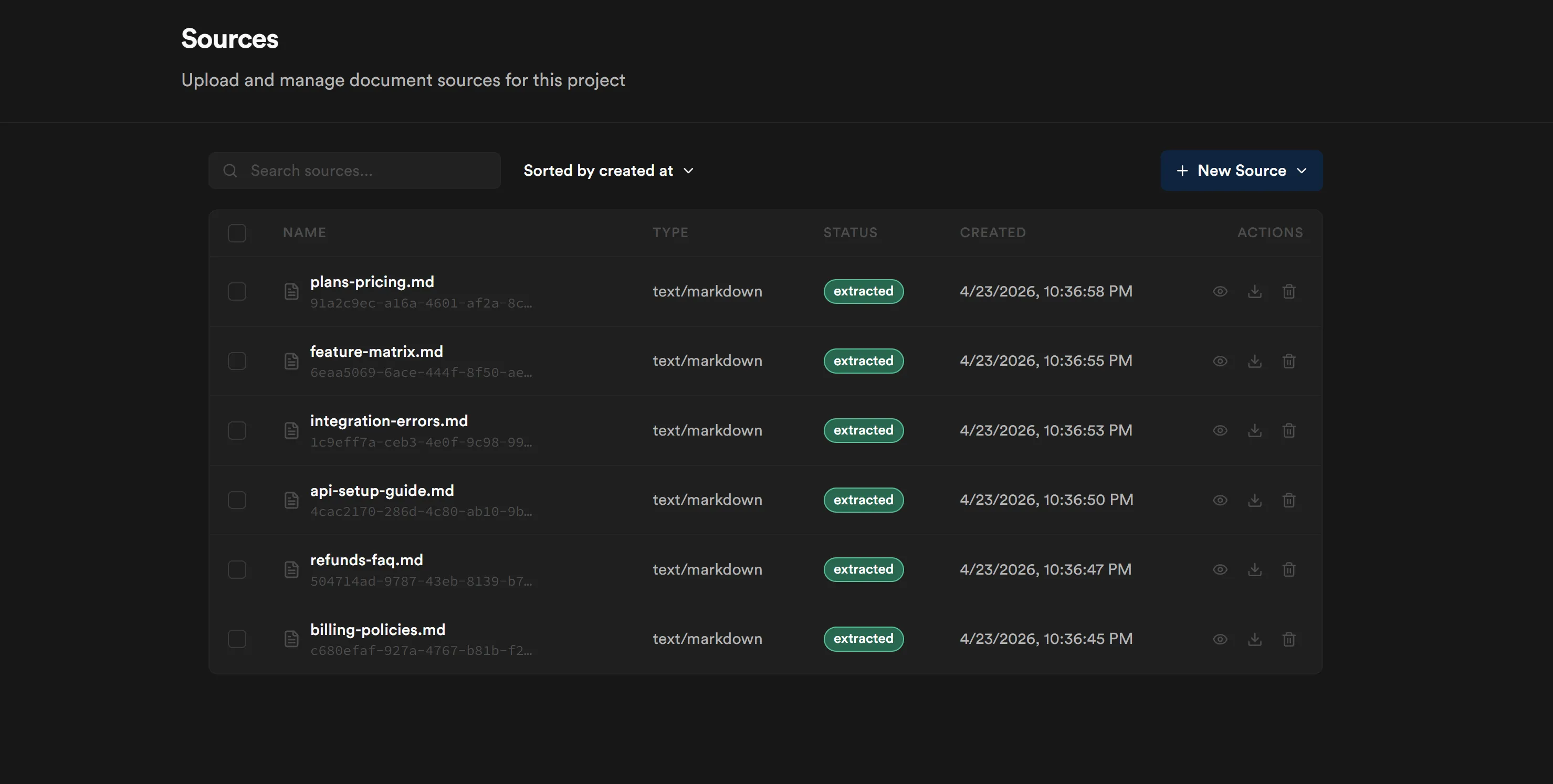Download feature-matrix.md source
The image size is (1553, 784).
pos(1255,361)
